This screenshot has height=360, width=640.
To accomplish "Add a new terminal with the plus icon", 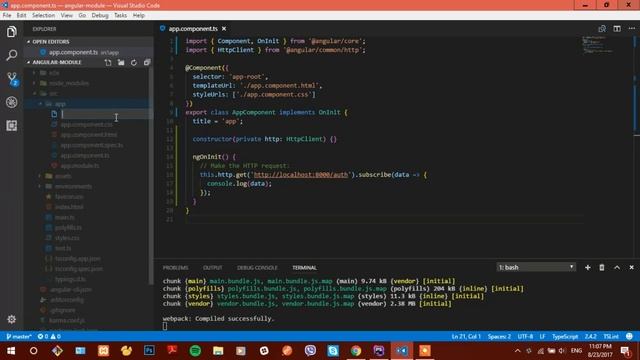I will coord(587,267).
